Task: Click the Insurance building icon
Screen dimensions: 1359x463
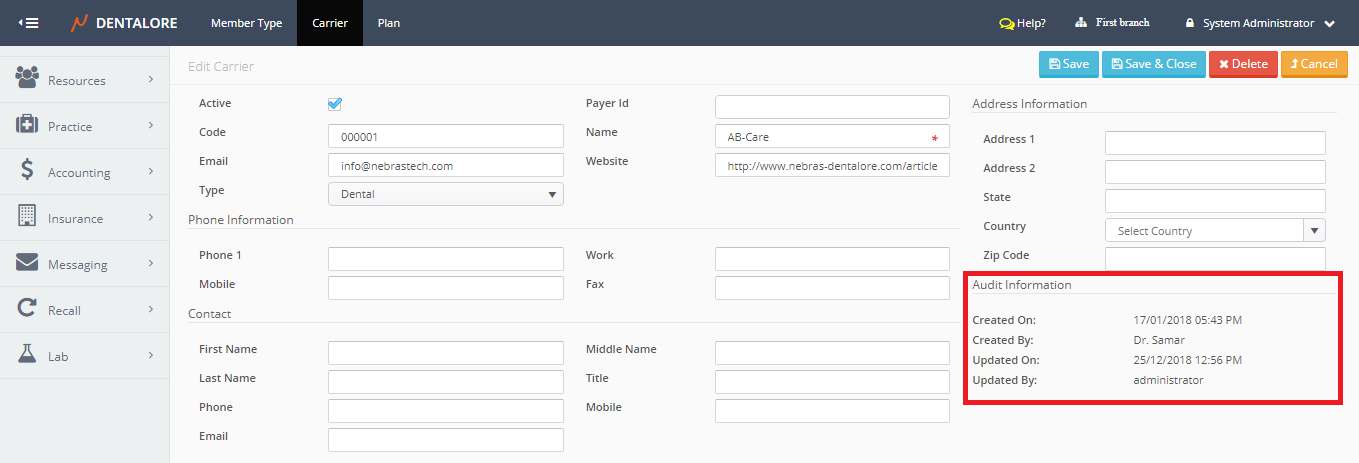Action: pyautogui.click(x=27, y=216)
